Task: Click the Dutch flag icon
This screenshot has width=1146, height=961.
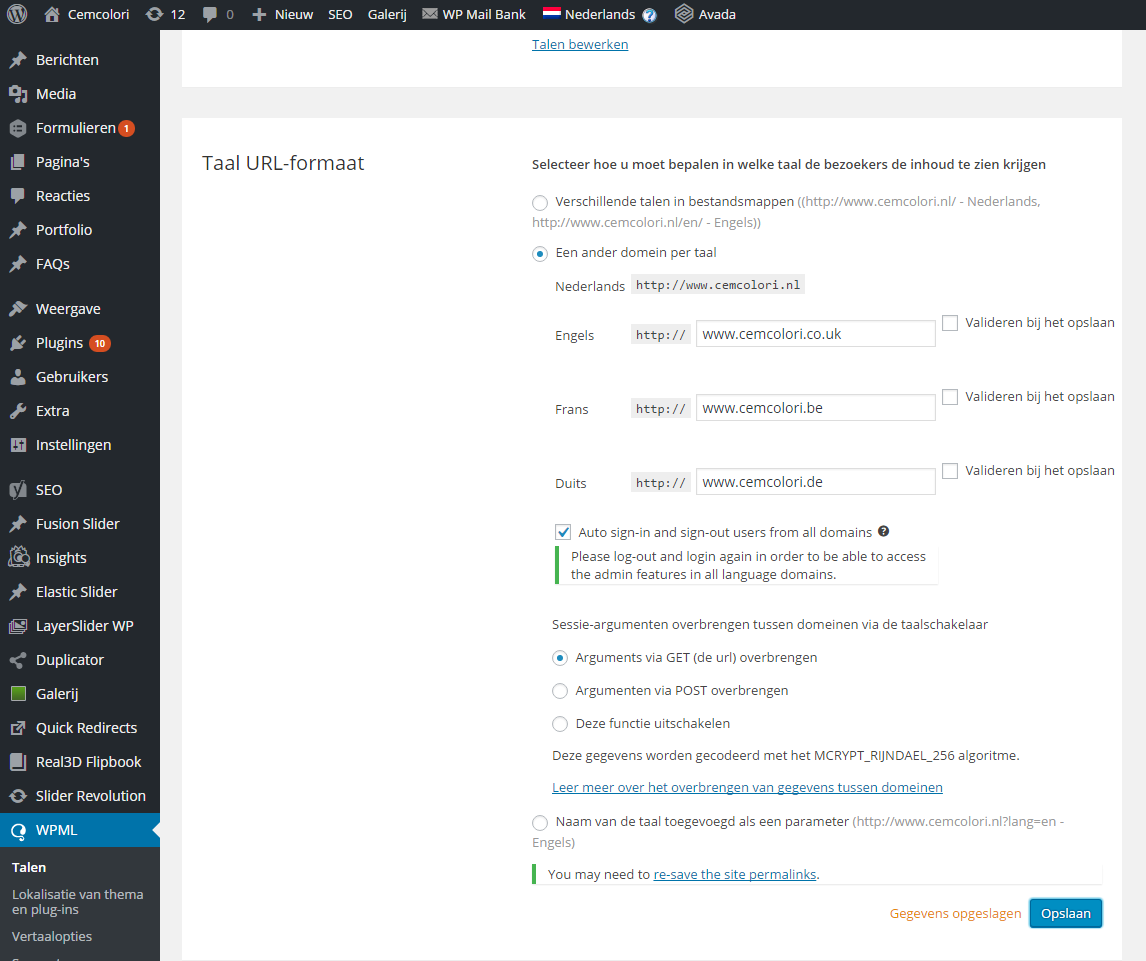Action: (x=552, y=14)
